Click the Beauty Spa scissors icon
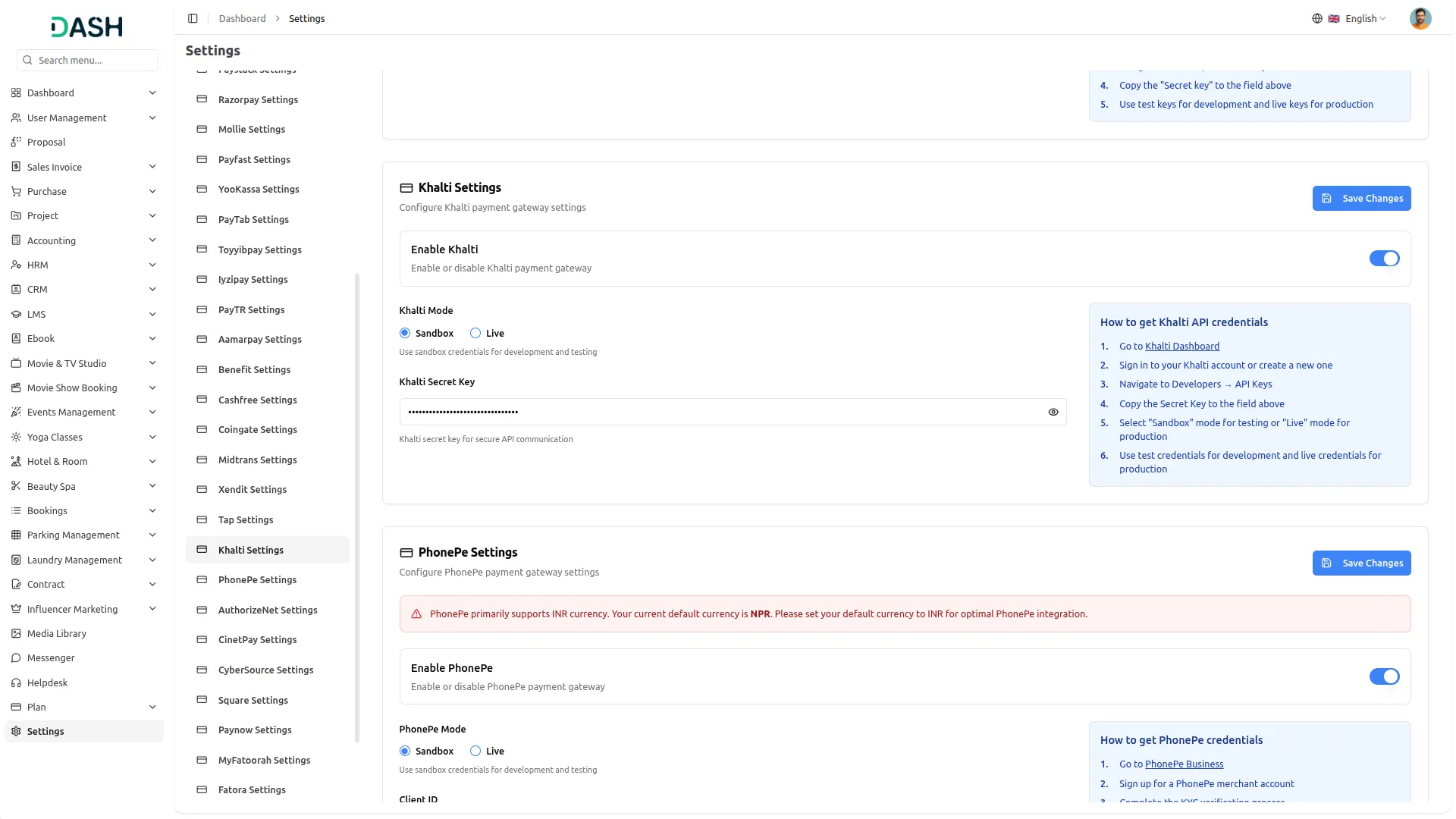This screenshot has width=1456, height=819. (x=16, y=486)
